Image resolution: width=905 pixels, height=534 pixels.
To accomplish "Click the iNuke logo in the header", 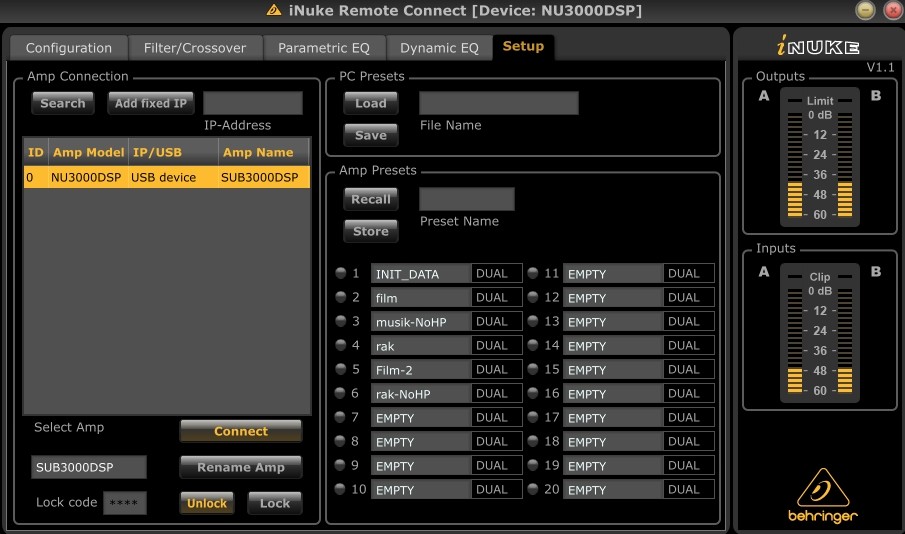I will coord(818,46).
